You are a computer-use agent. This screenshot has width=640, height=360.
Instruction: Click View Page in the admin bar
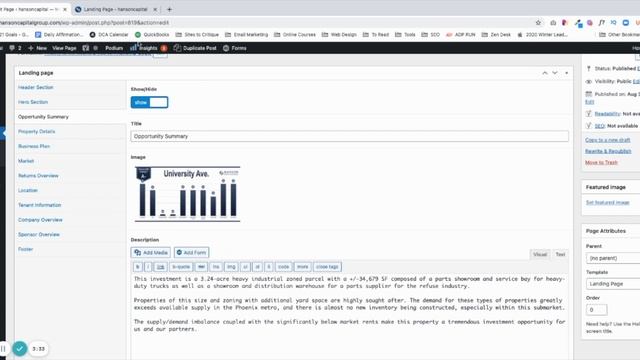(64, 48)
